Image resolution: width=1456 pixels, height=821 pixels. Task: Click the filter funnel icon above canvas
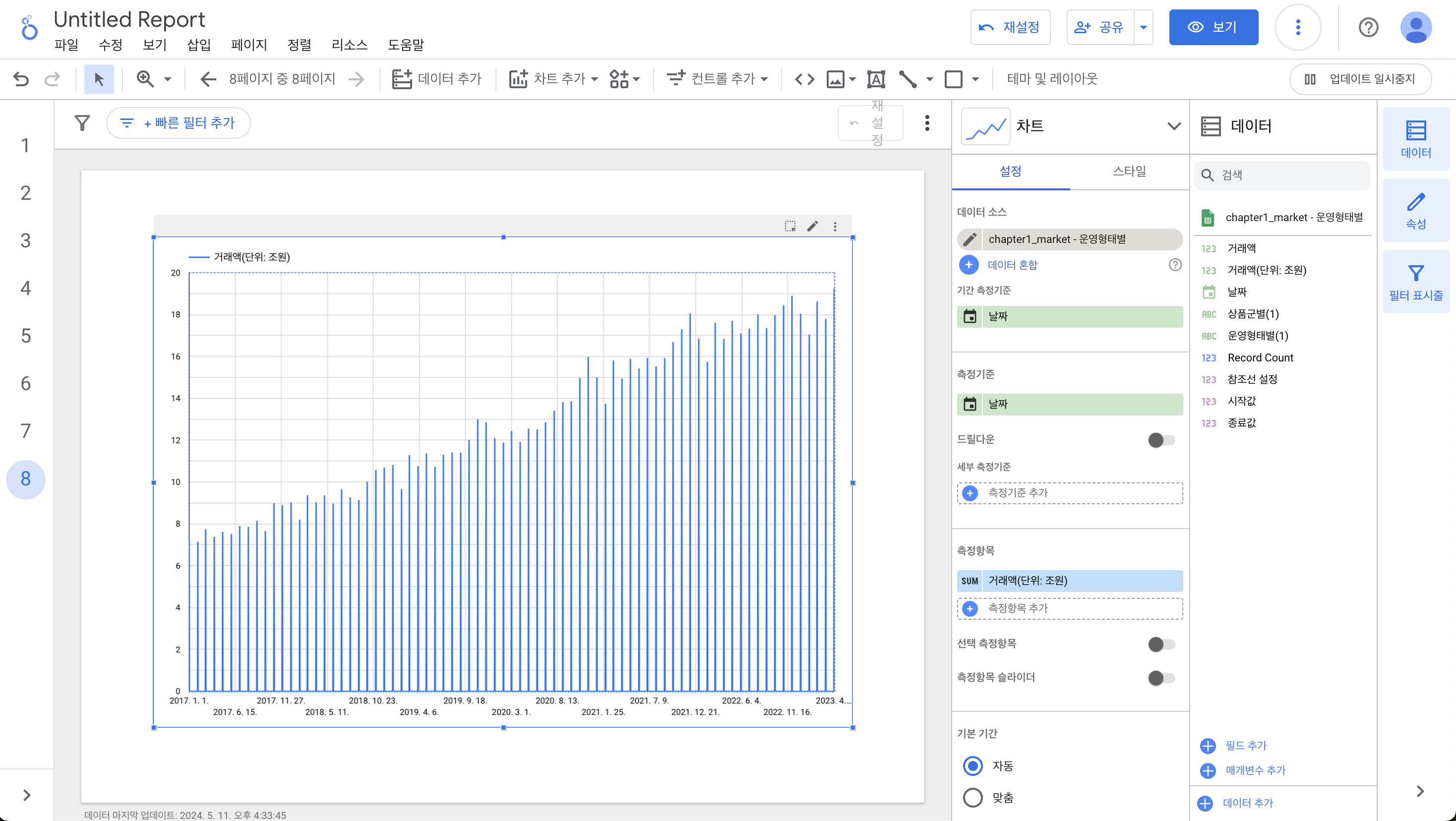pyautogui.click(x=82, y=122)
